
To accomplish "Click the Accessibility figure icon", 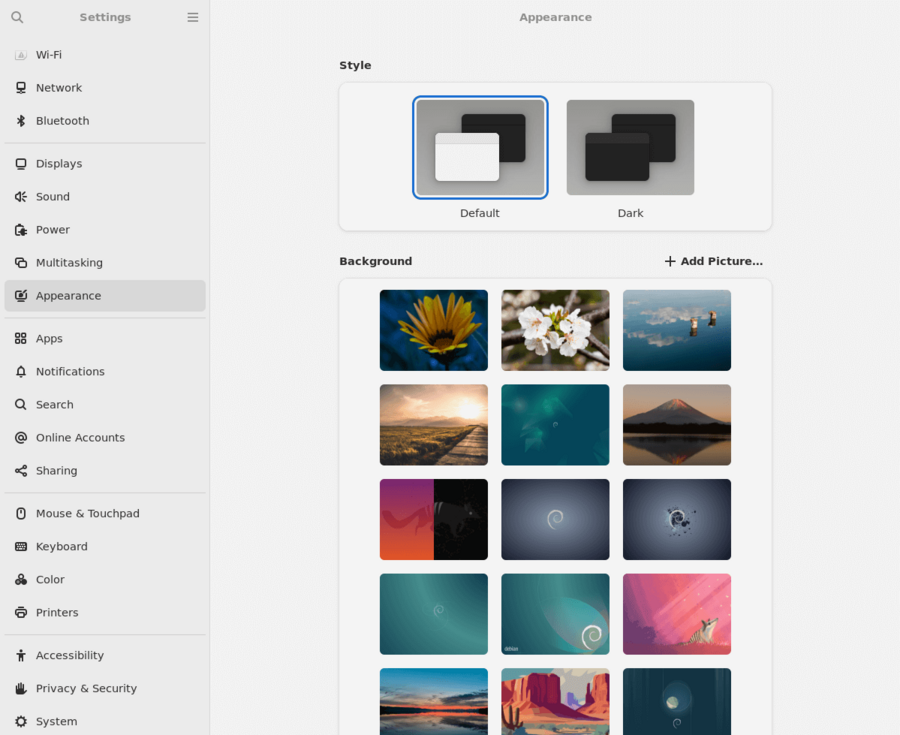I will pos(21,656).
